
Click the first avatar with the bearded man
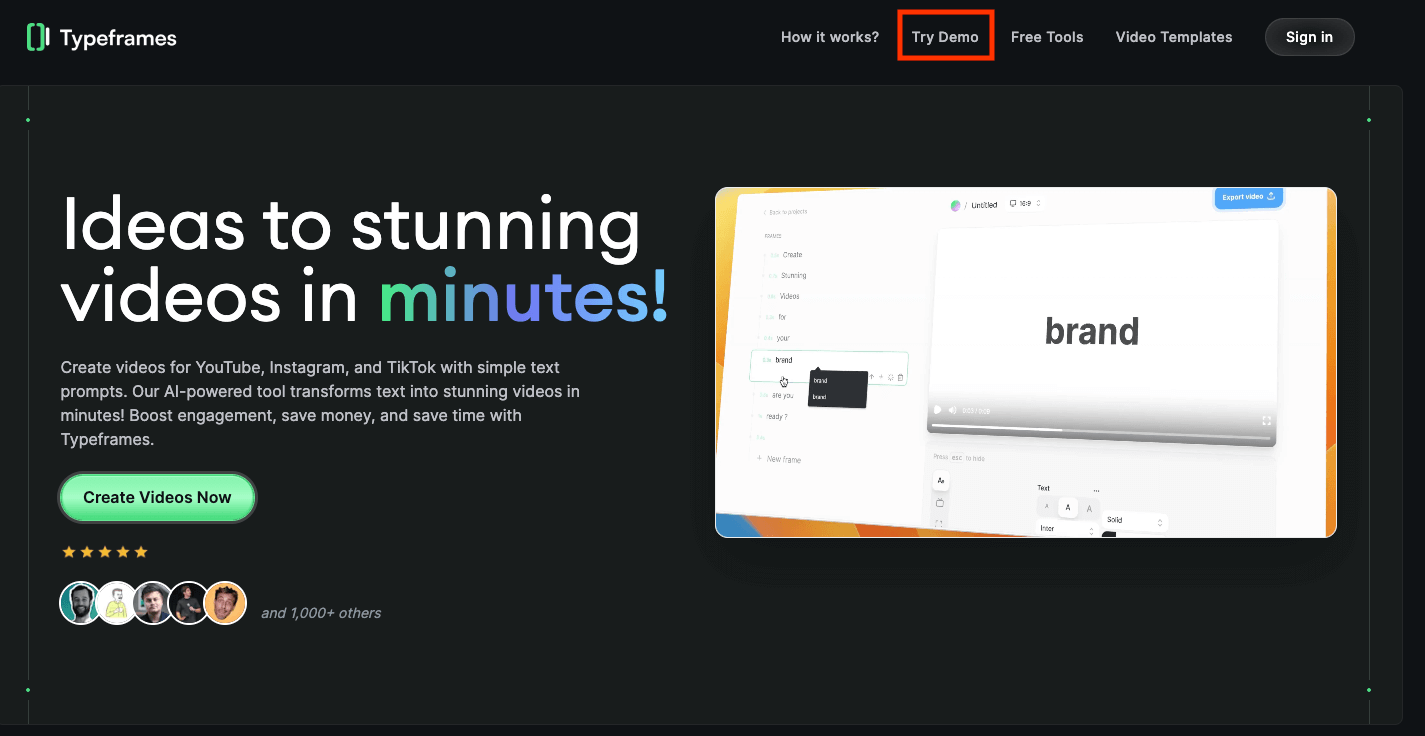coord(80,603)
